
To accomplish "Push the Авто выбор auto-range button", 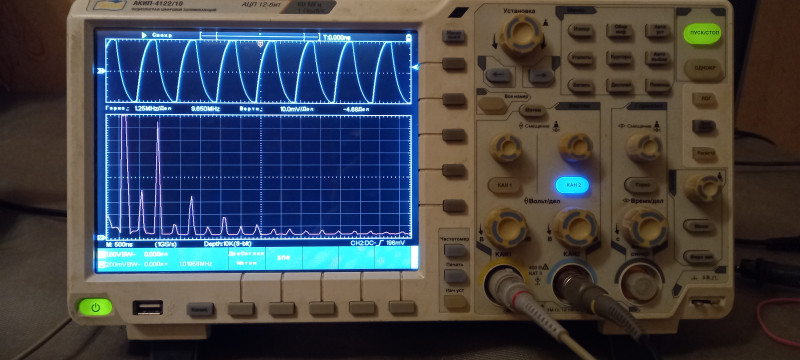I will click(658, 58).
